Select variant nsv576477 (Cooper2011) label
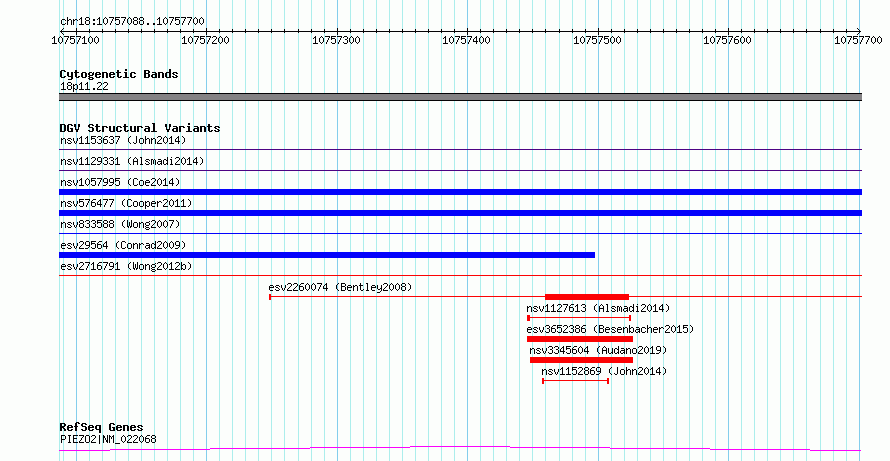Viewport: 890px width, 461px height. pos(126,203)
